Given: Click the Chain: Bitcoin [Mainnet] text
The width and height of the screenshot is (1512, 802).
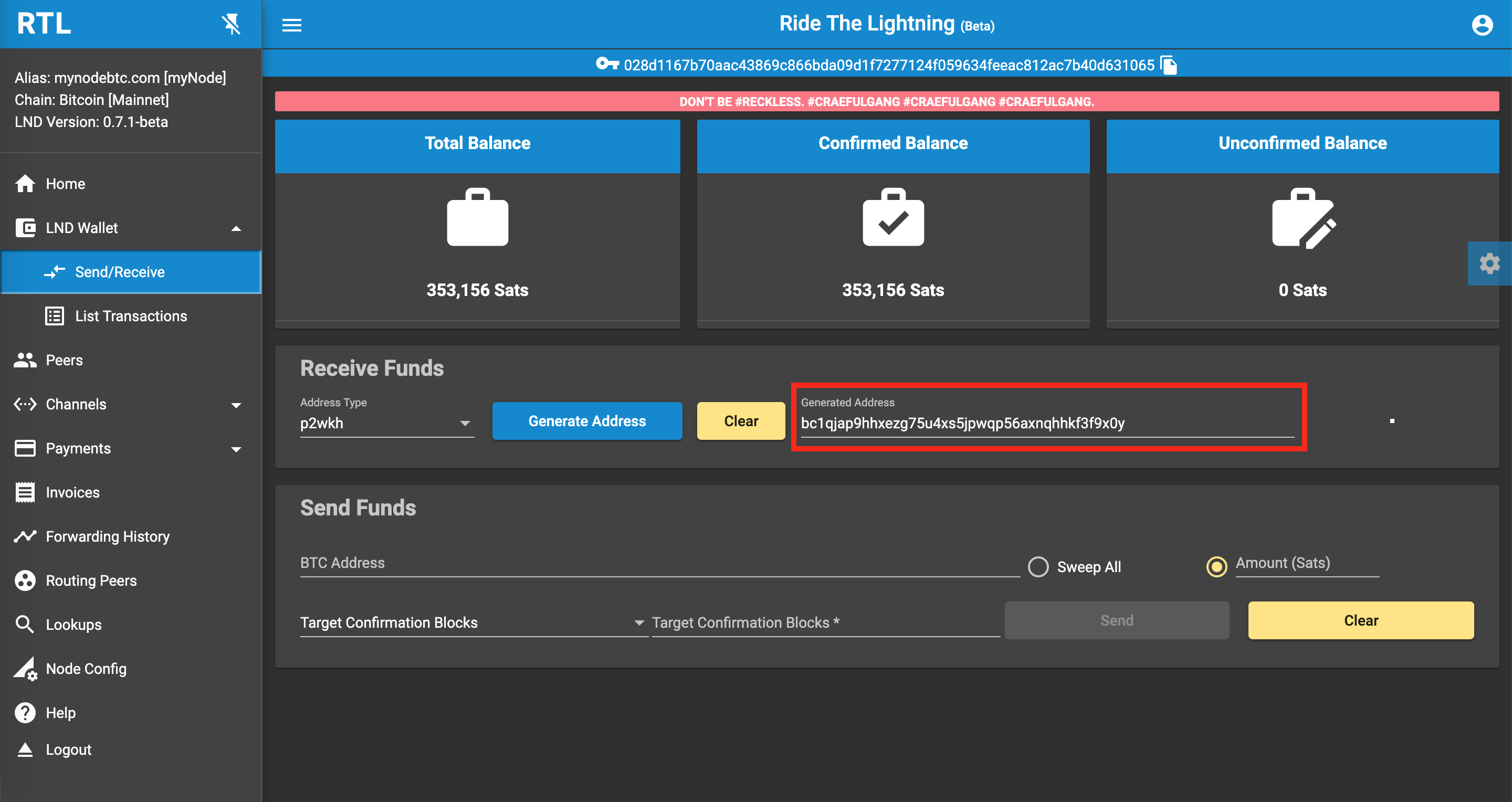Looking at the screenshot, I should click(x=91, y=100).
